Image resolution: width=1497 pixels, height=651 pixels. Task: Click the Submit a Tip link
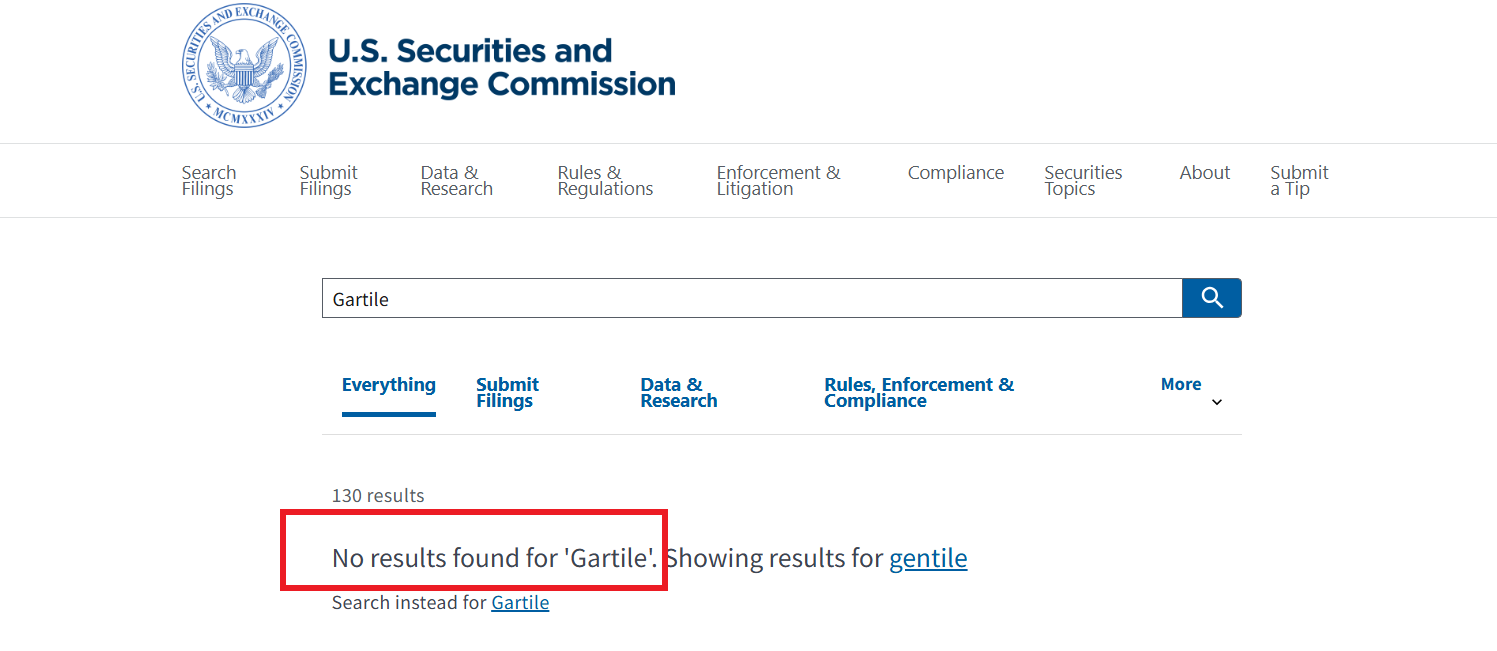[x=1299, y=181]
